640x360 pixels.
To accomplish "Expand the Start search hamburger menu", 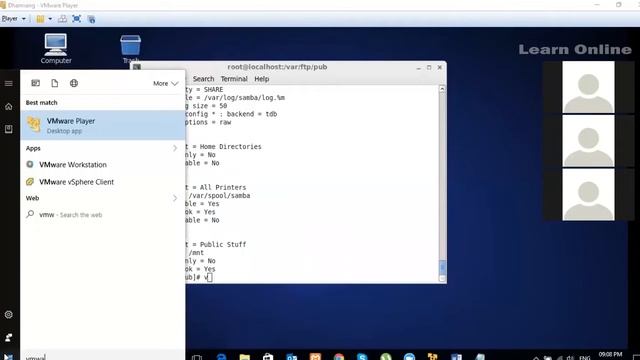I will 9,83.
